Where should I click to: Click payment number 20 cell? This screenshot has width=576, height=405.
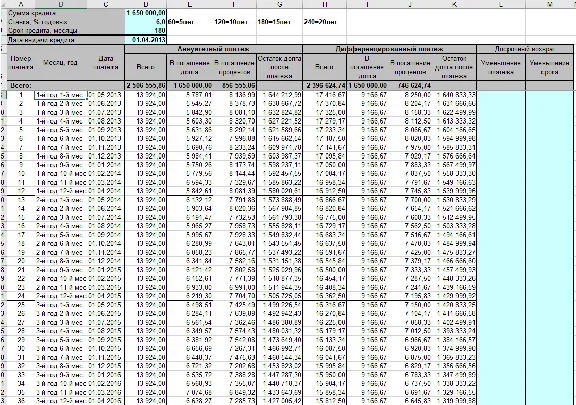21,261
